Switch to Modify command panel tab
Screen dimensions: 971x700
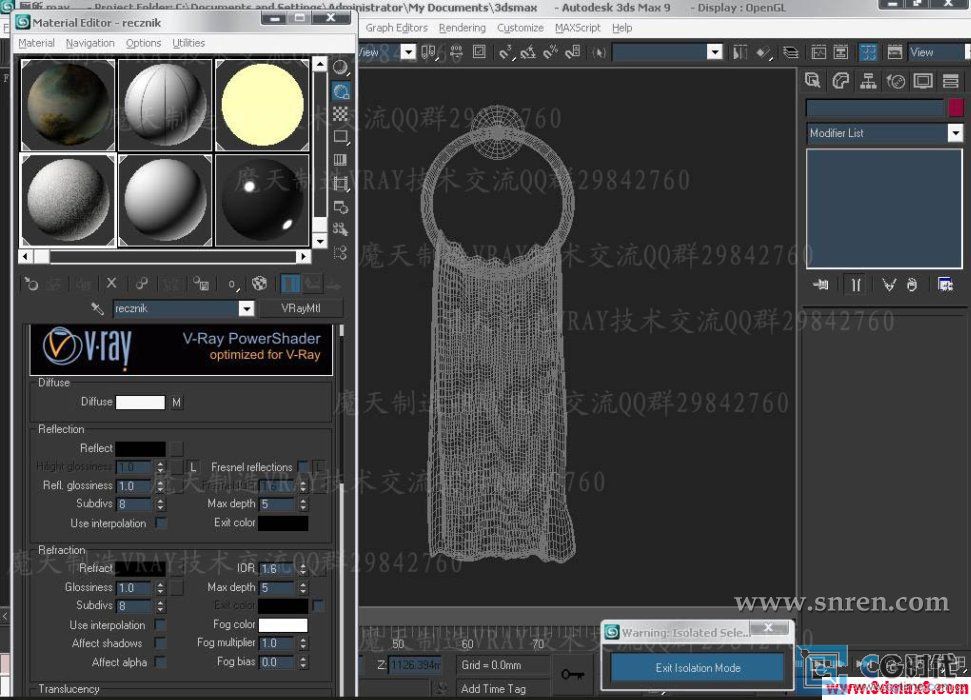point(840,81)
